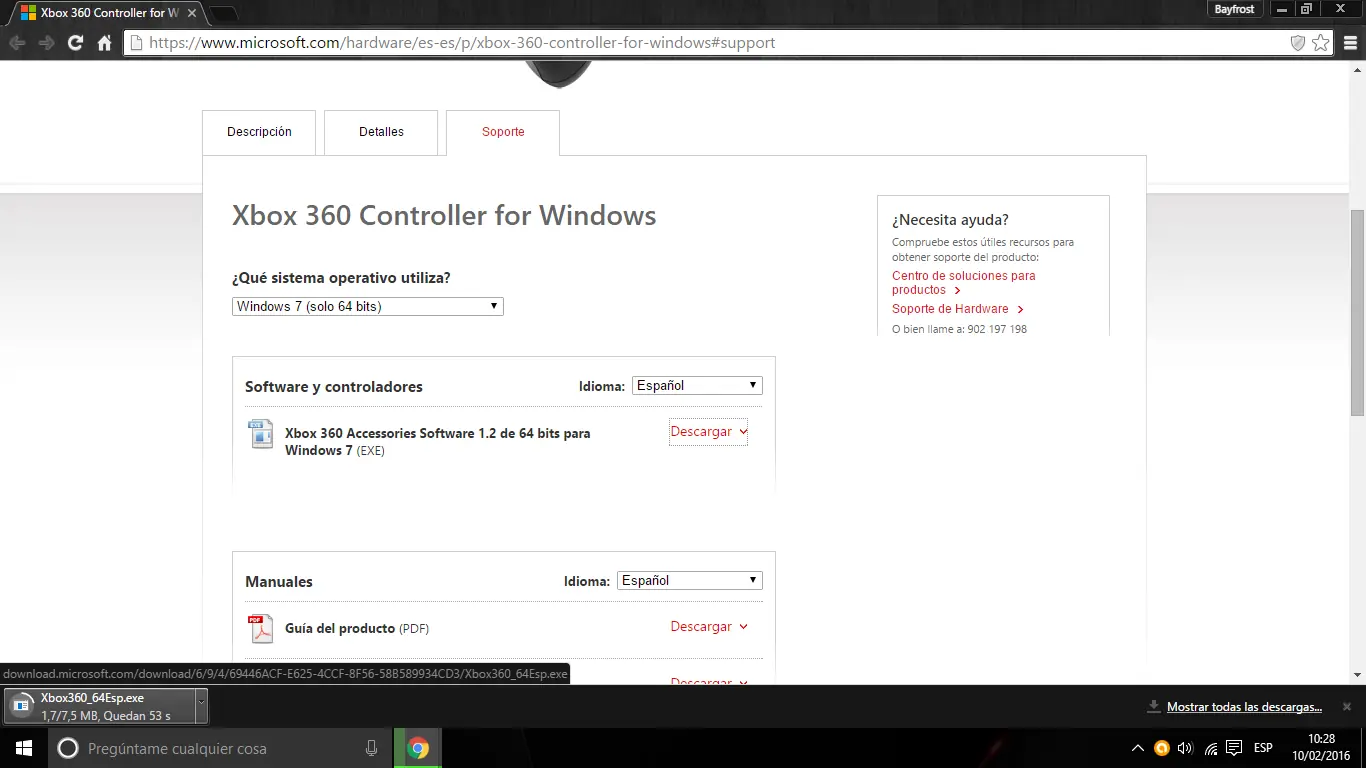Click Mostrar todas las descargas
This screenshot has height=768, width=1366.
tap(1244, 707)
